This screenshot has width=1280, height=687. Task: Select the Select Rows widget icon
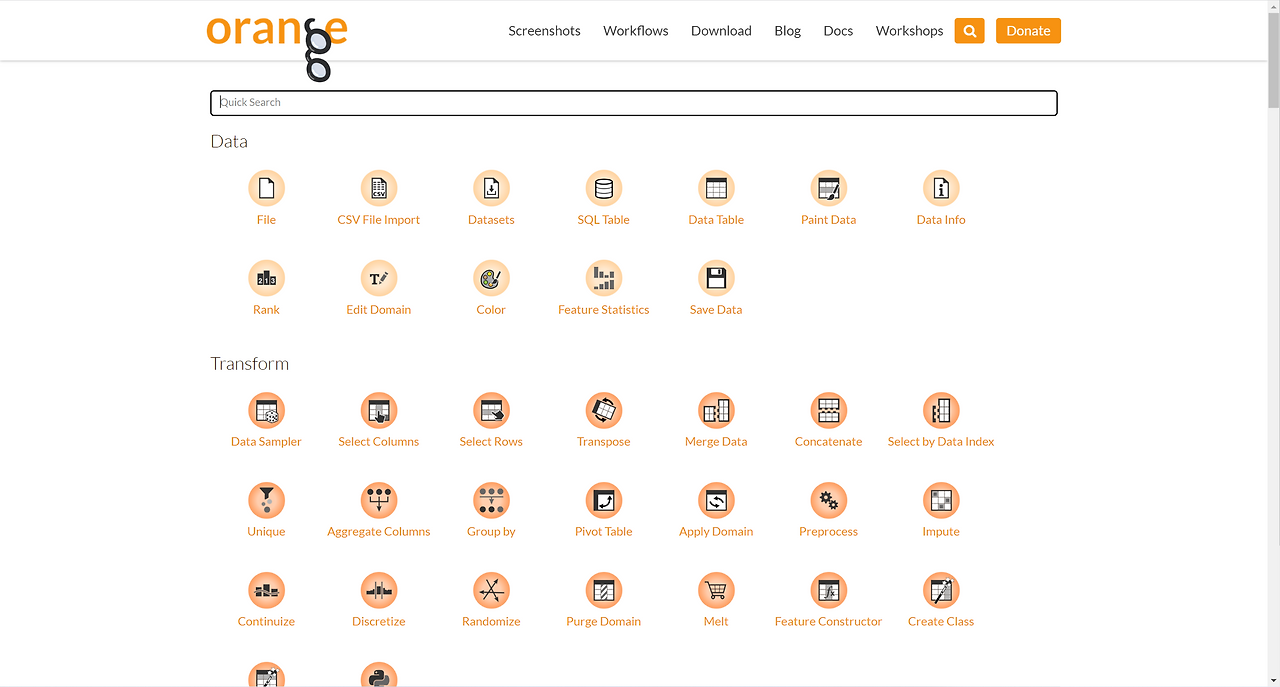coord(491,410)
